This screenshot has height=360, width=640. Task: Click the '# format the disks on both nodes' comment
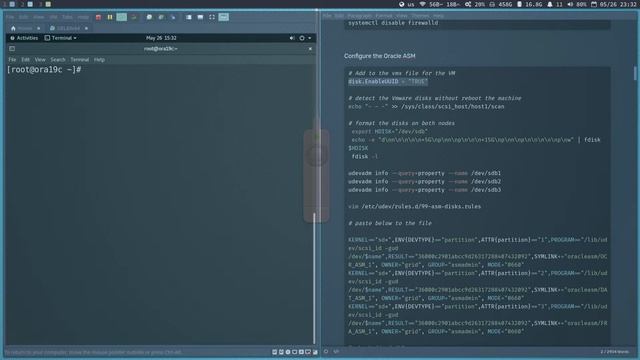pos(401,123)
